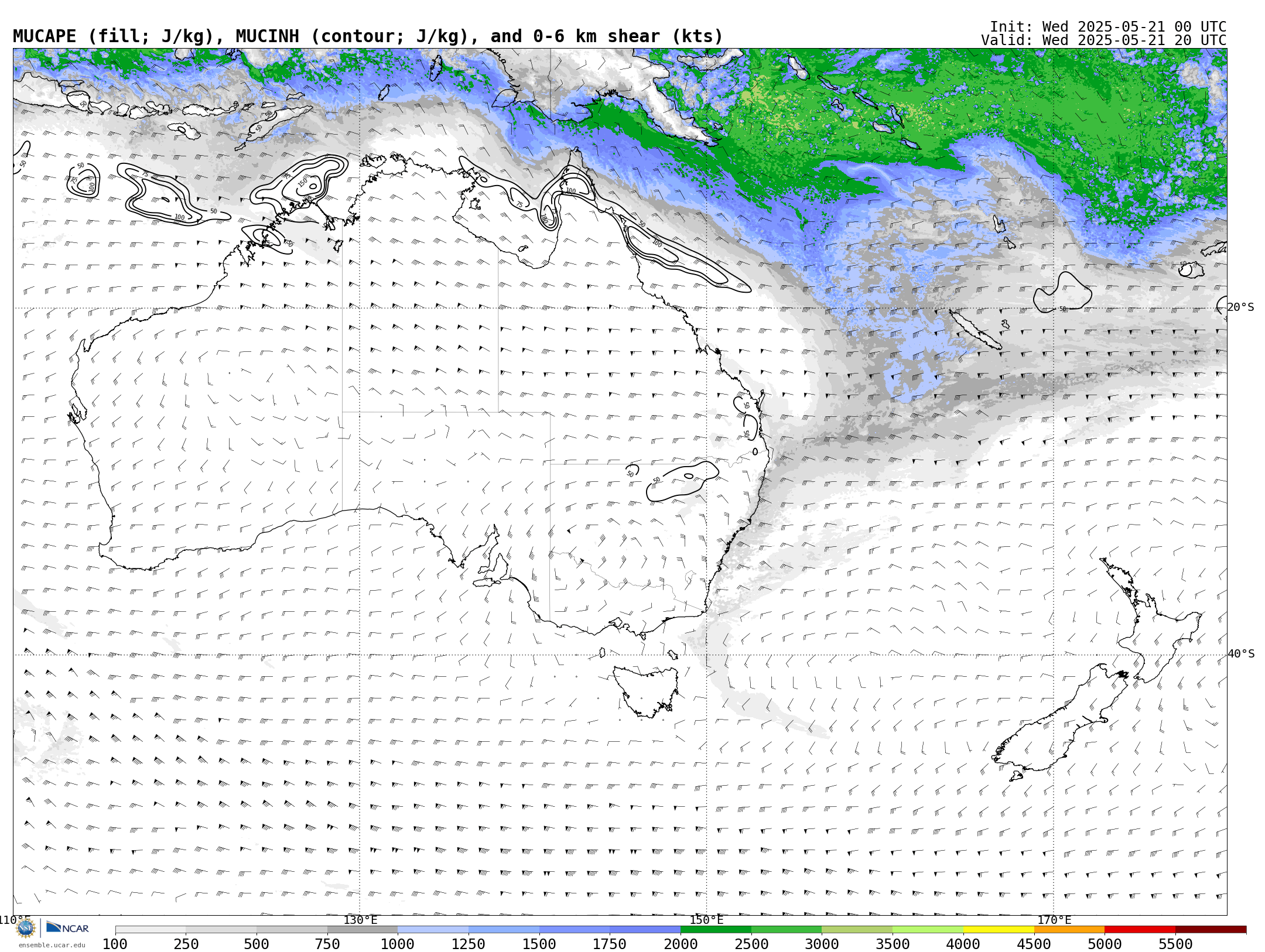The height and width of the screenshot is (952, 1265).
Task: Pick the red 5000–5500 colorbar swatch
Action: [1140, 930]
